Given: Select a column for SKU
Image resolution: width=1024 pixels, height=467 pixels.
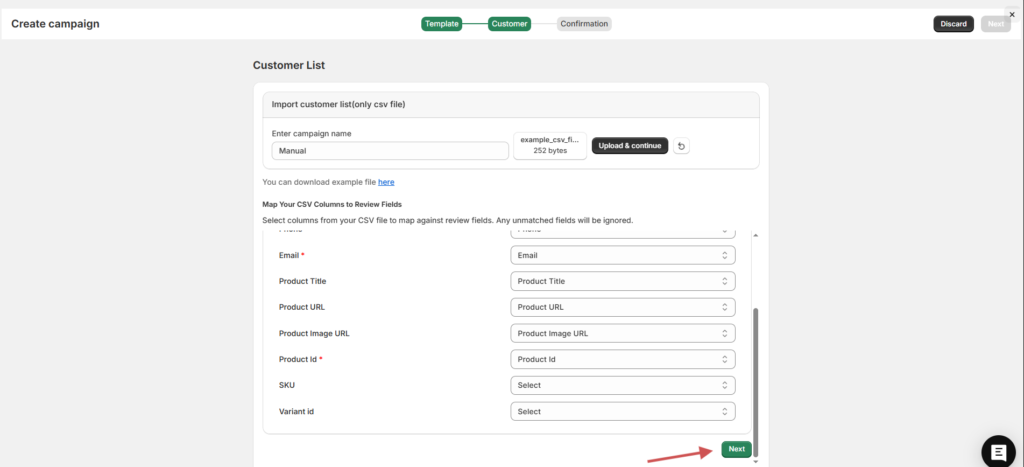Looking at the screenshot, I should point(622,385).
